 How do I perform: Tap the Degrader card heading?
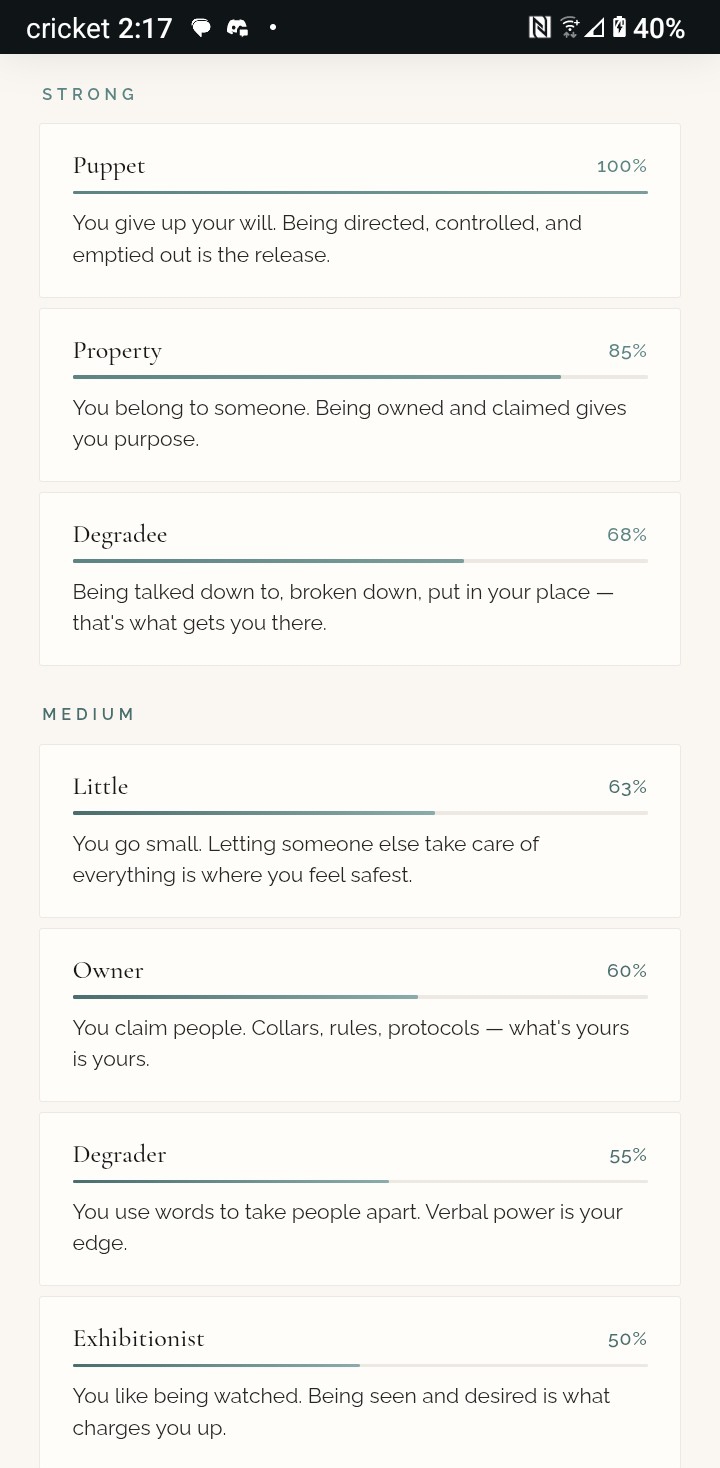coord(119,1155)
